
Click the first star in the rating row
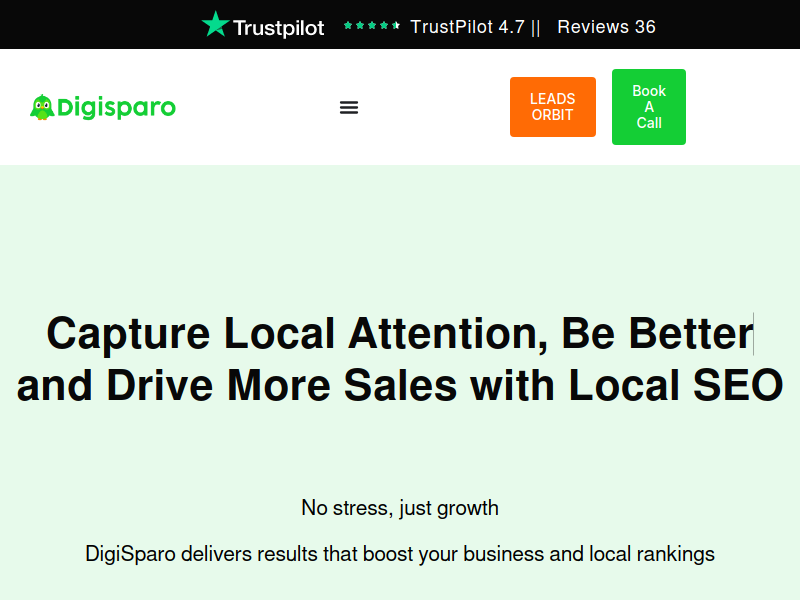coord(348,25)
